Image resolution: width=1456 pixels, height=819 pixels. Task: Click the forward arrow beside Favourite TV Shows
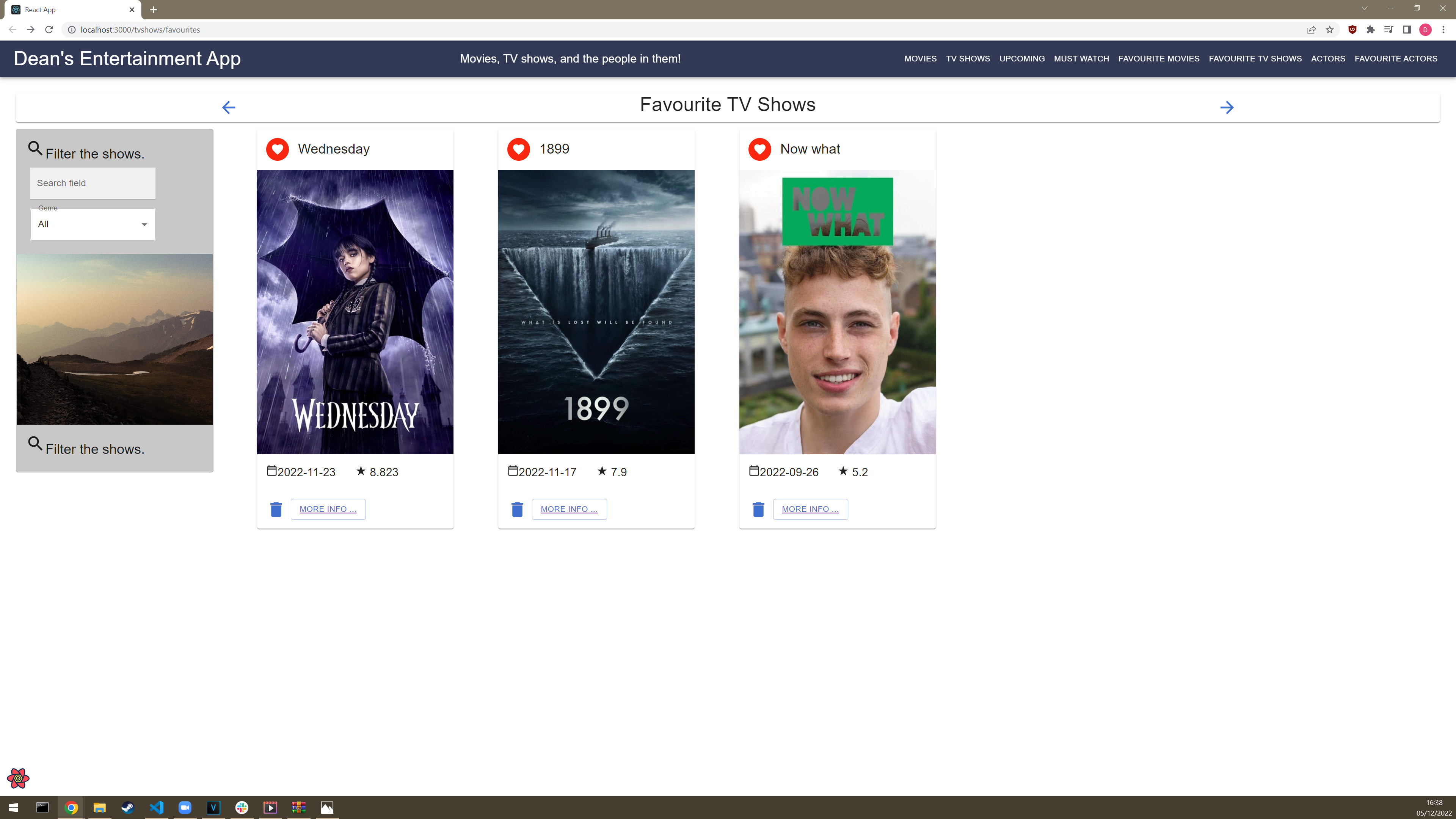1227,107
